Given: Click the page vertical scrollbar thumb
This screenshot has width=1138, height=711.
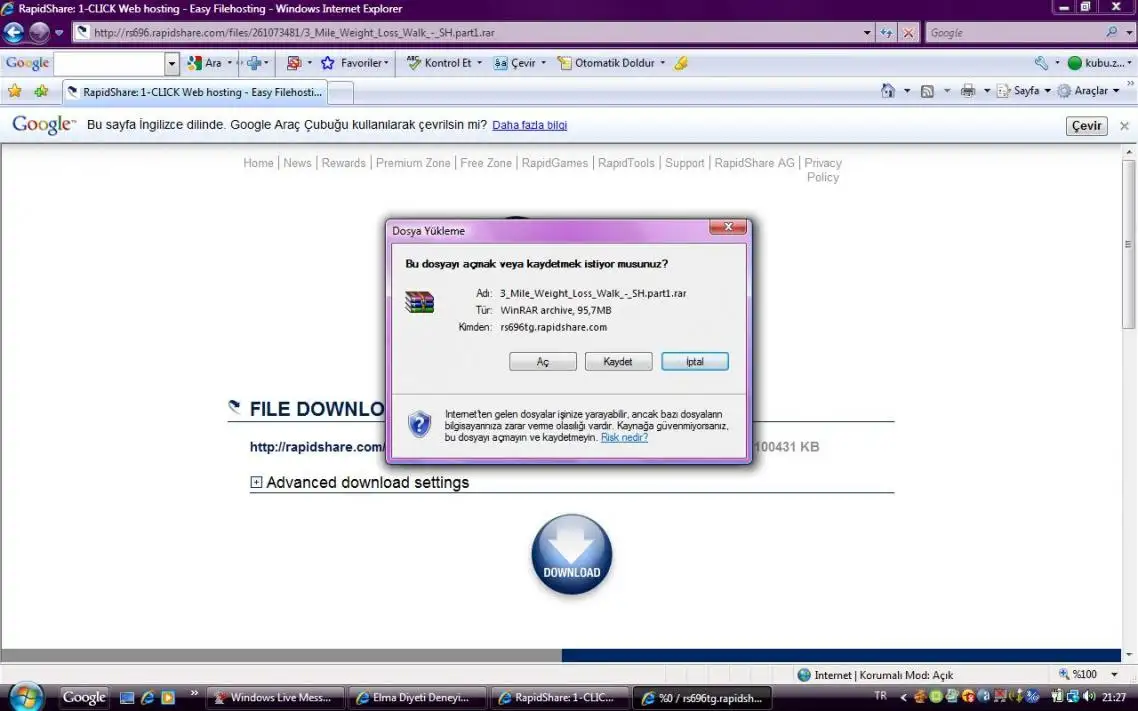Looking at the screenshot, I should tap(1129, 244).
